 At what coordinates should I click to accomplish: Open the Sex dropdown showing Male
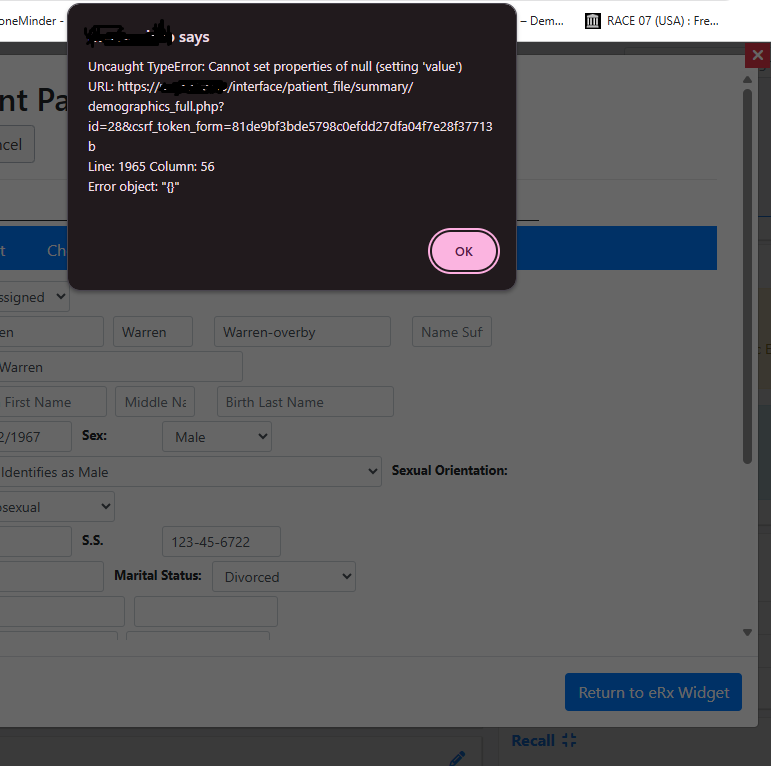pos(216,437)
